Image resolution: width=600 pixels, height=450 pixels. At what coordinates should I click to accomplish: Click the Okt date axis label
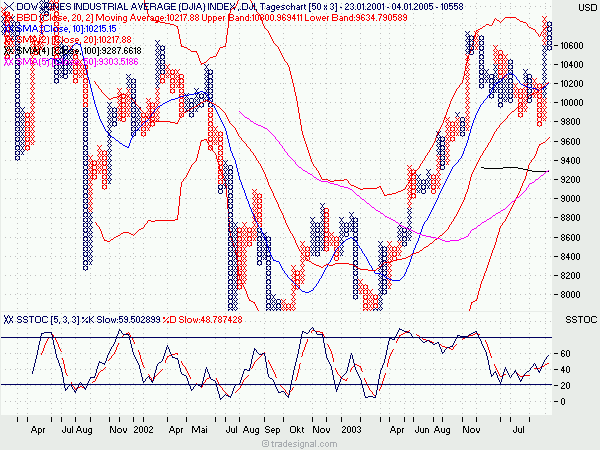tap(297, 430)
